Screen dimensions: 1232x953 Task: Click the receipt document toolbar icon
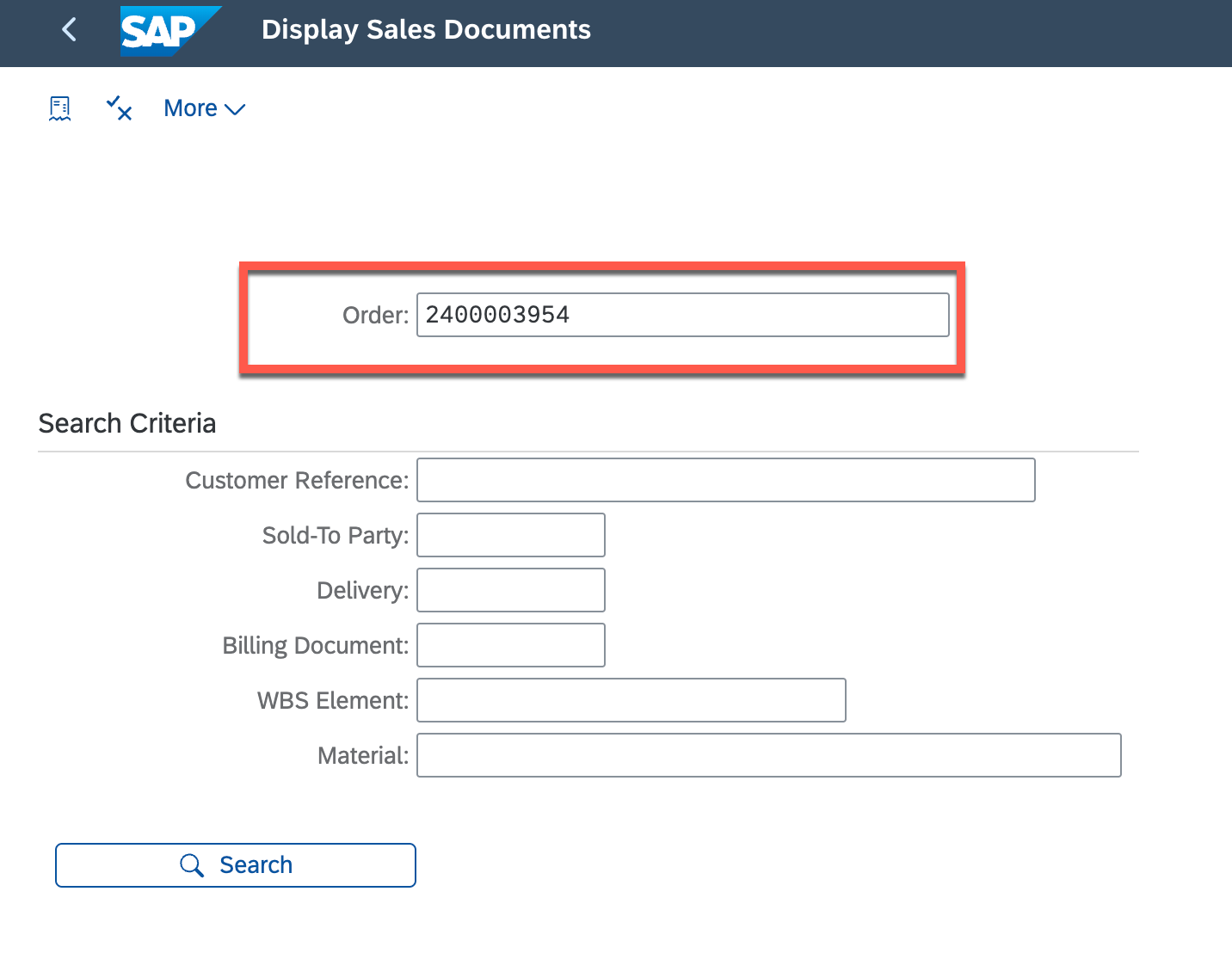[60, 108]
